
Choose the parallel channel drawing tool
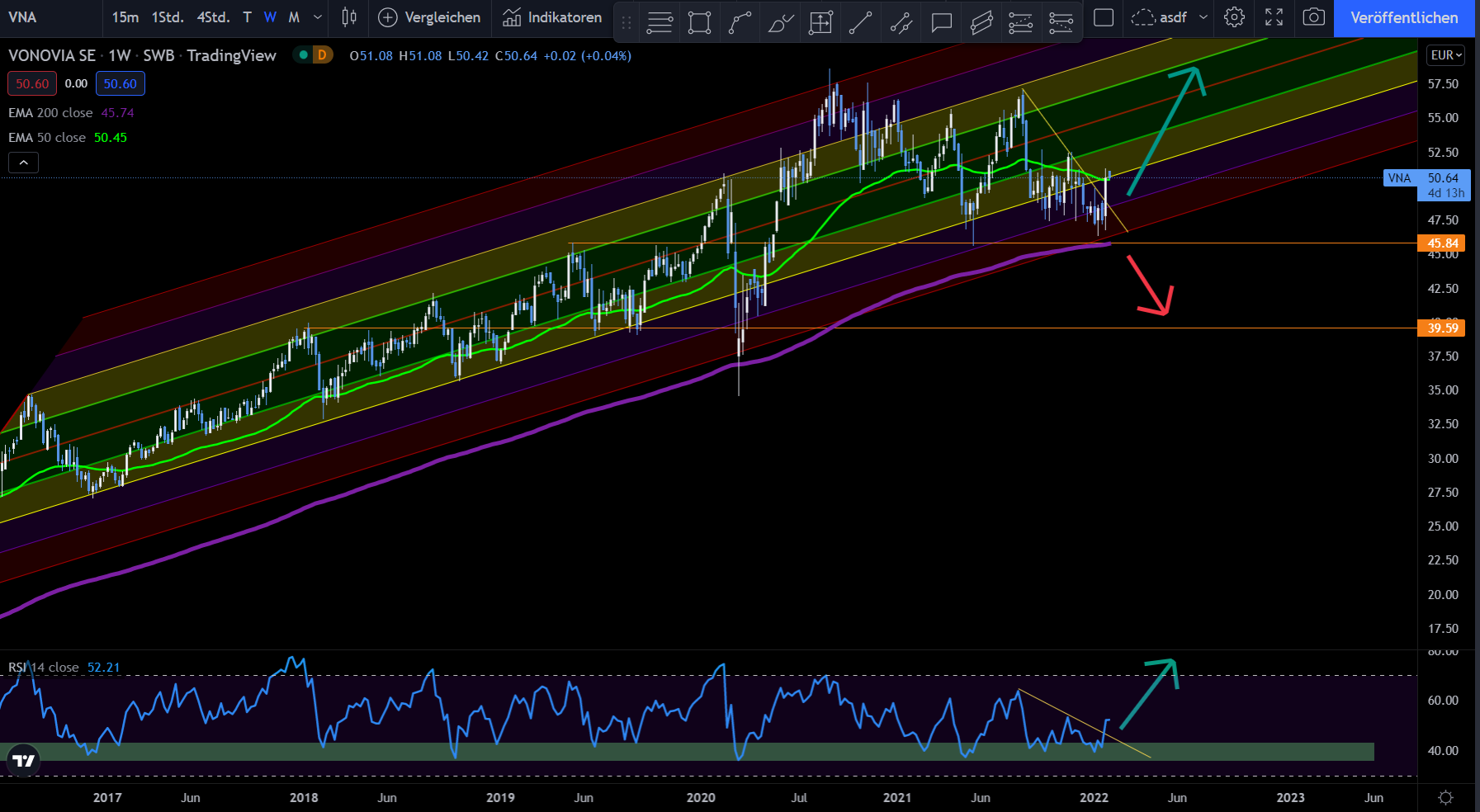981,22
